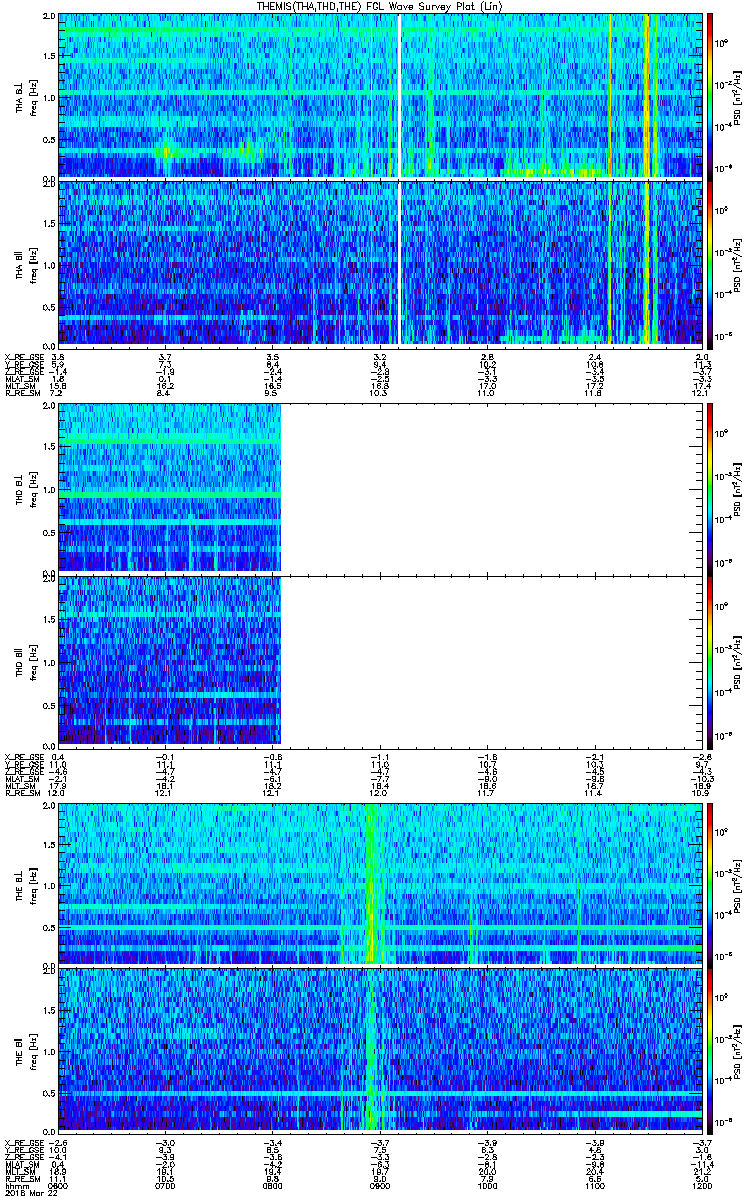Click the THEMIS FGL Wave Survey Plot title
This screenshot has height=1200, width=750.
[x=380, y=6]
